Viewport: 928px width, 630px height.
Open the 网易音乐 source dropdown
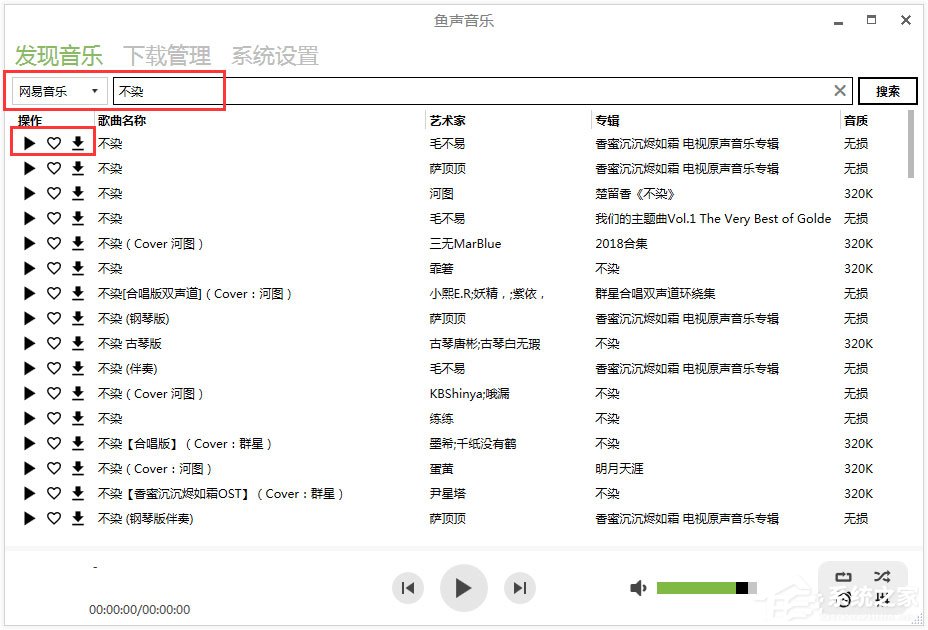click(55, 90)
